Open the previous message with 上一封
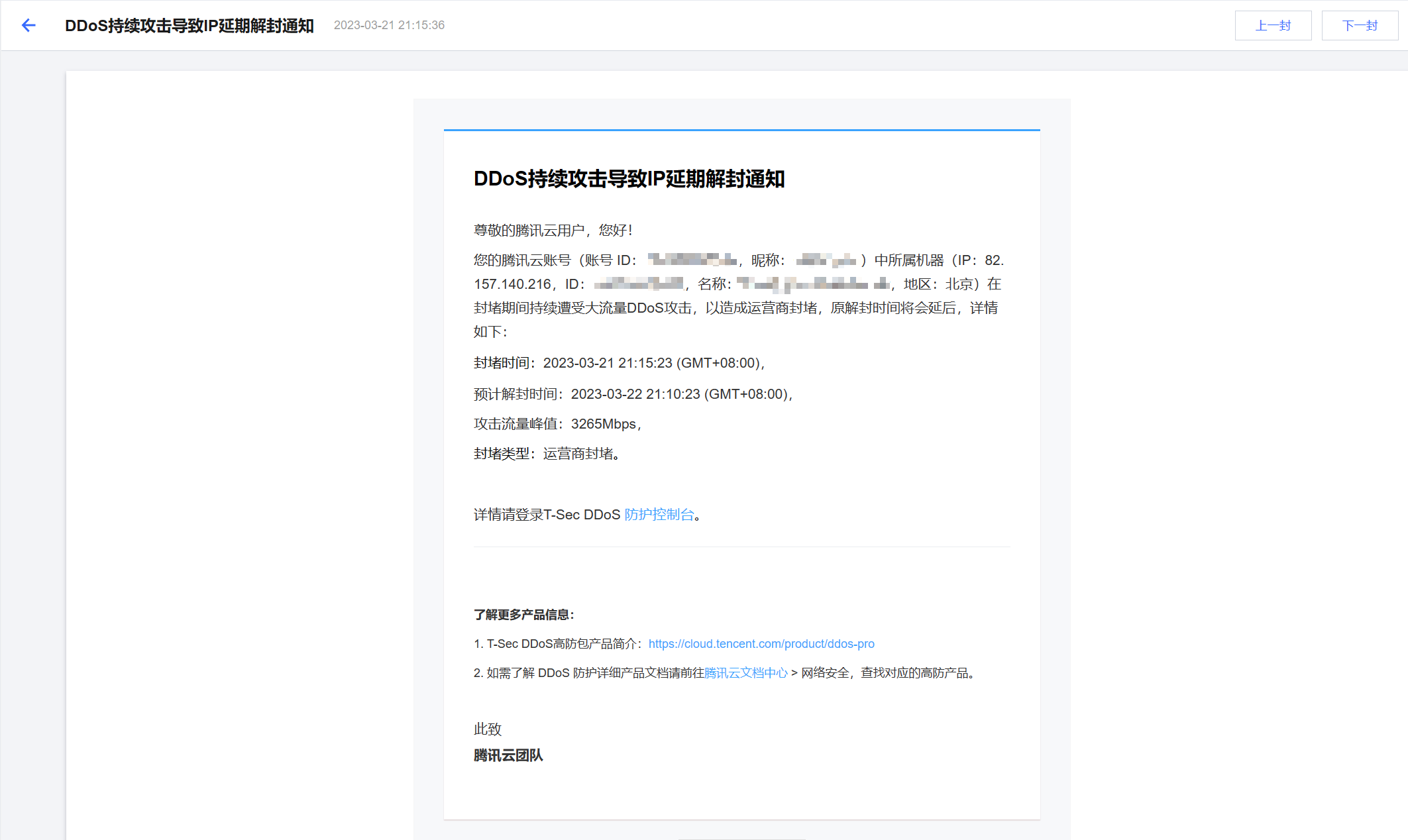Image resolution: width=1408 pixels, height=840 pixels. [1273, 25]
